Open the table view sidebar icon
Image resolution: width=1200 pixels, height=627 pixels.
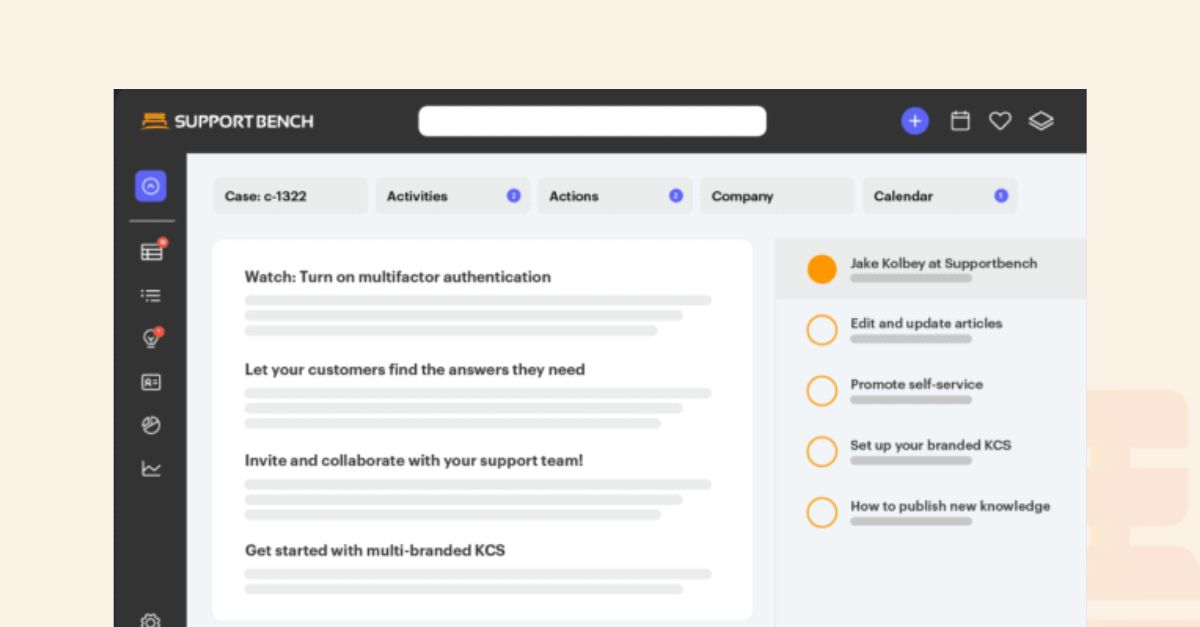(152, 251)
